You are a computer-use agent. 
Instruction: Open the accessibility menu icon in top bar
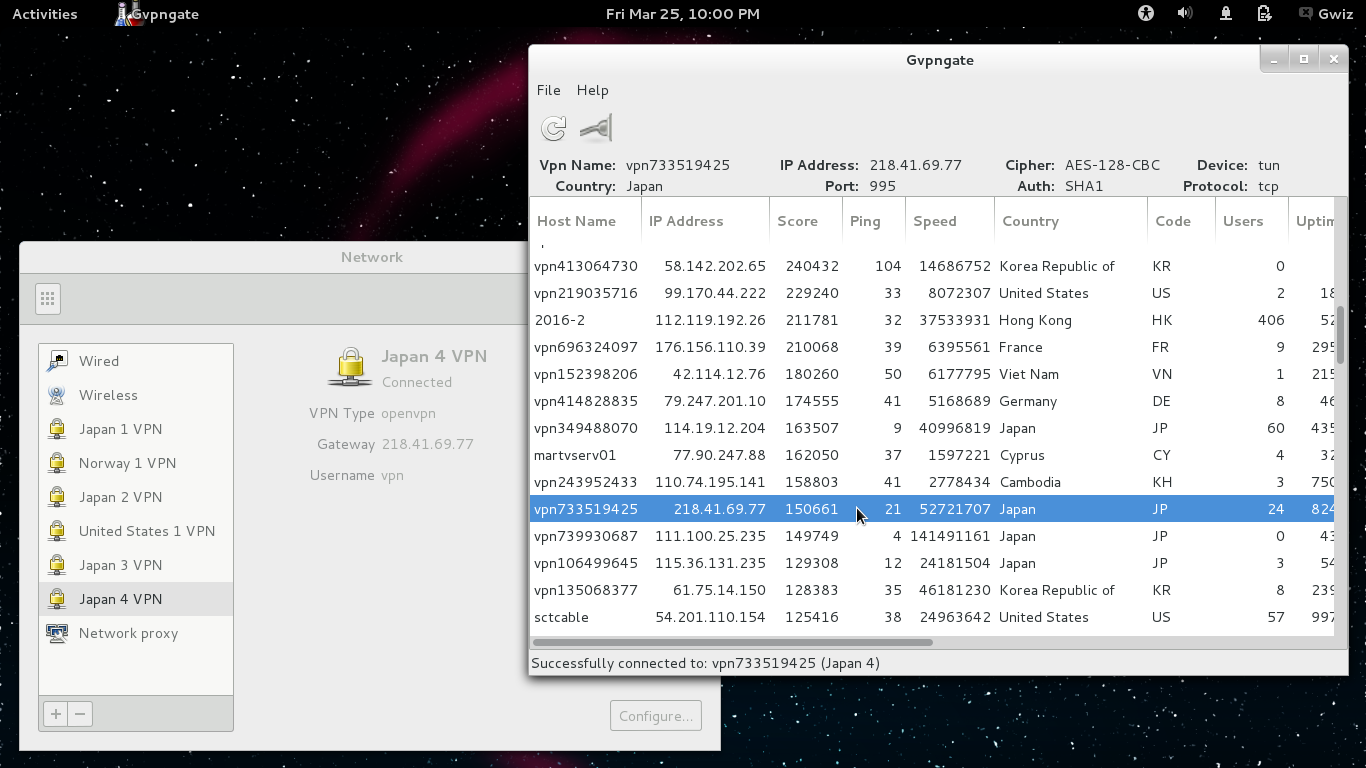(1145, 14)
